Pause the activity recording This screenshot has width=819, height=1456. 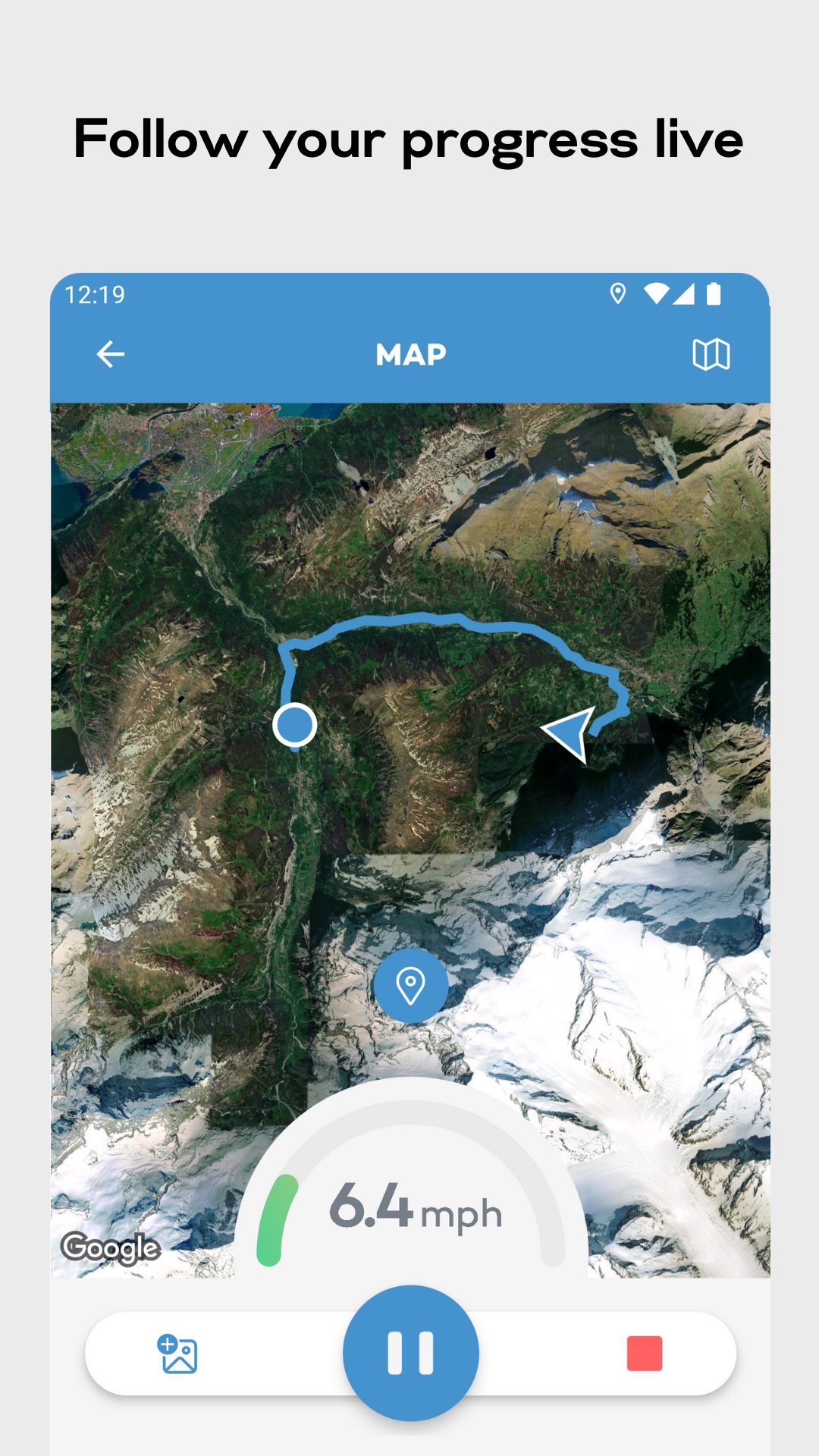click(x=410, y=1353)
